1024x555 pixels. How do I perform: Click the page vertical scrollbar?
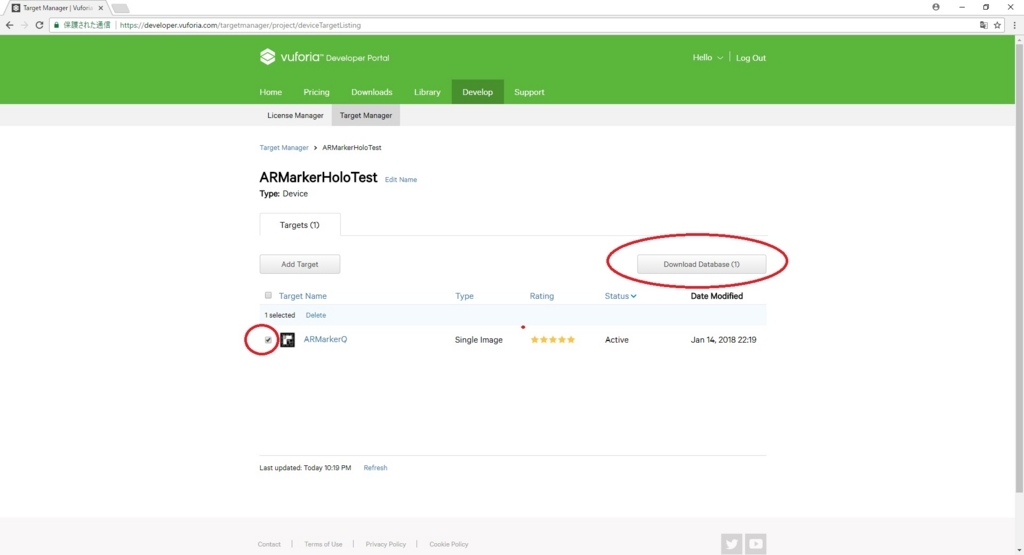tap(1019, 268)
